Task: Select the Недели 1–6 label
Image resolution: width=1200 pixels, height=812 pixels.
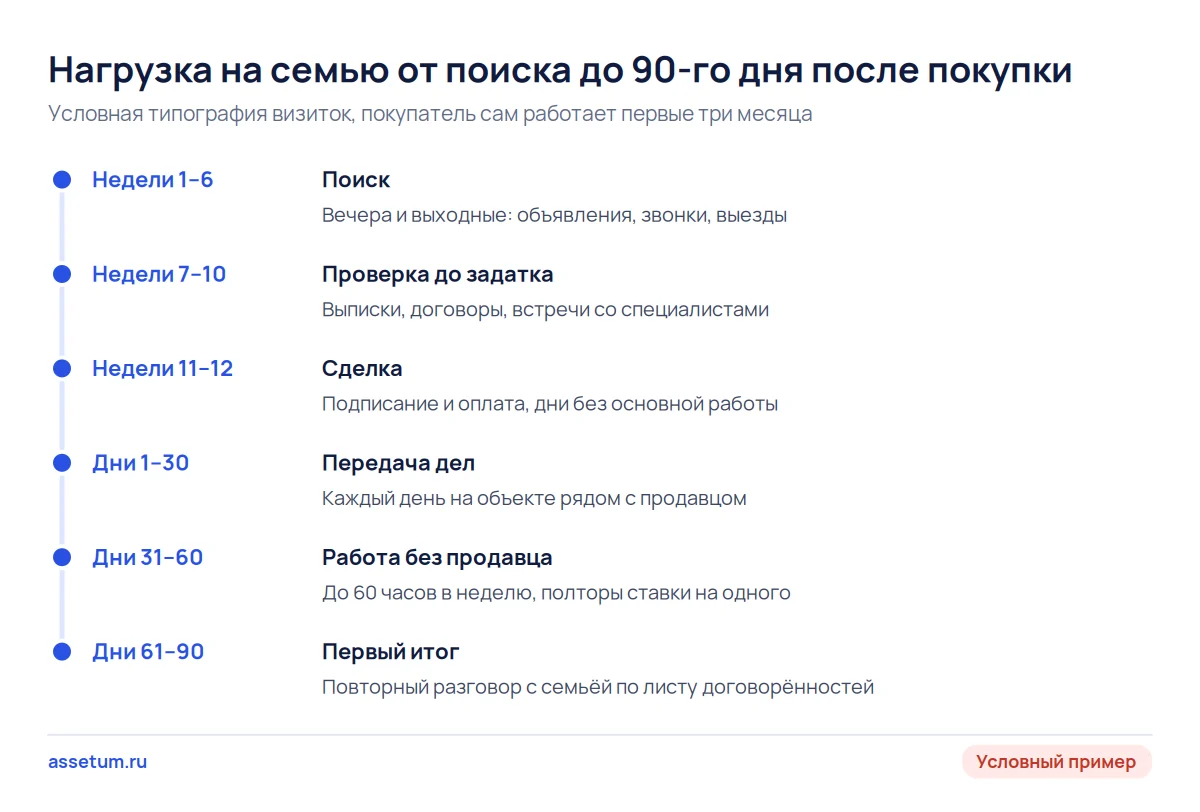Action: click(x=153, y=180)
